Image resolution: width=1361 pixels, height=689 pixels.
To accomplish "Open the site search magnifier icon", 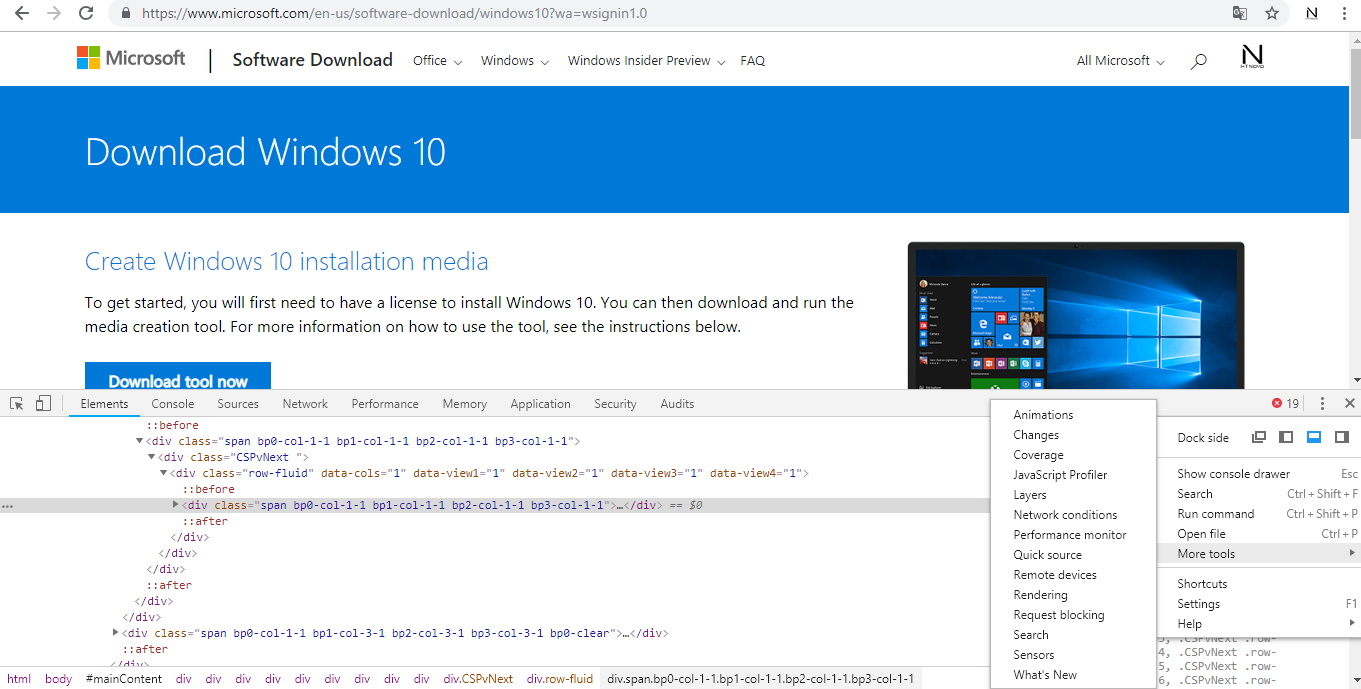I will click(1199, 61).
